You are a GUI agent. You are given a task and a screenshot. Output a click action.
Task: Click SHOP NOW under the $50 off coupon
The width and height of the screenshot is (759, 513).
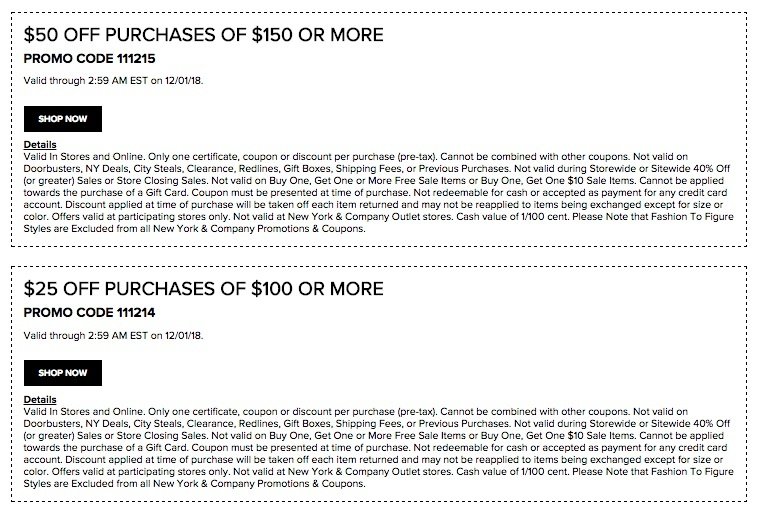point(63,119)
